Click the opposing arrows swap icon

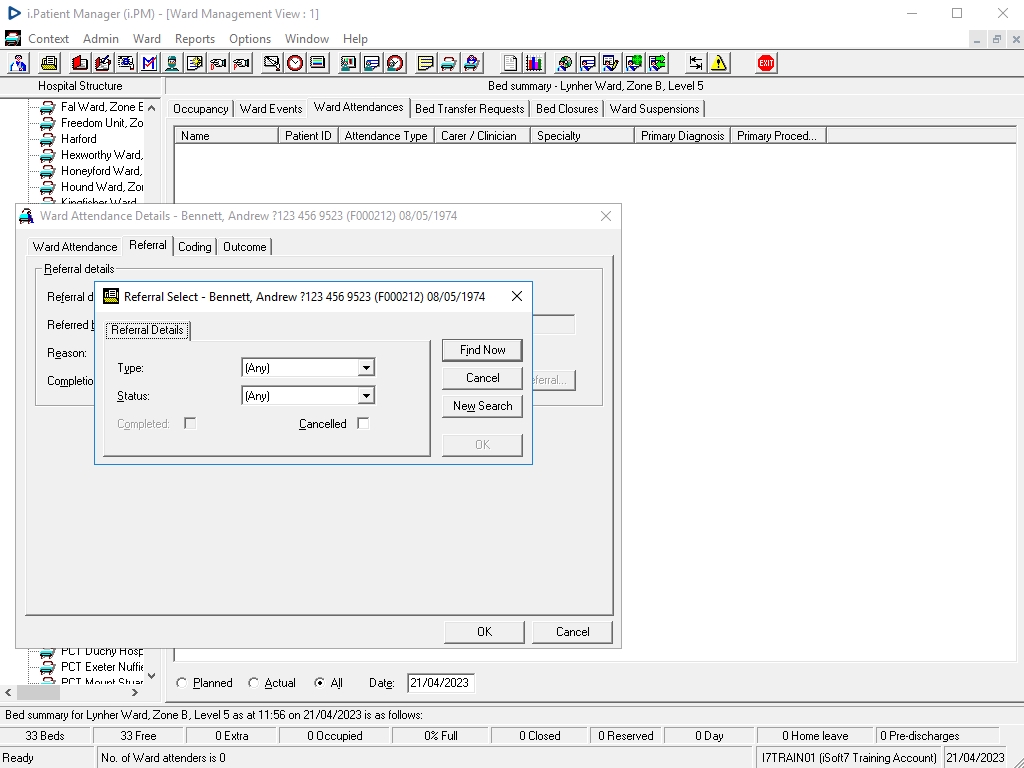[696, 63]
